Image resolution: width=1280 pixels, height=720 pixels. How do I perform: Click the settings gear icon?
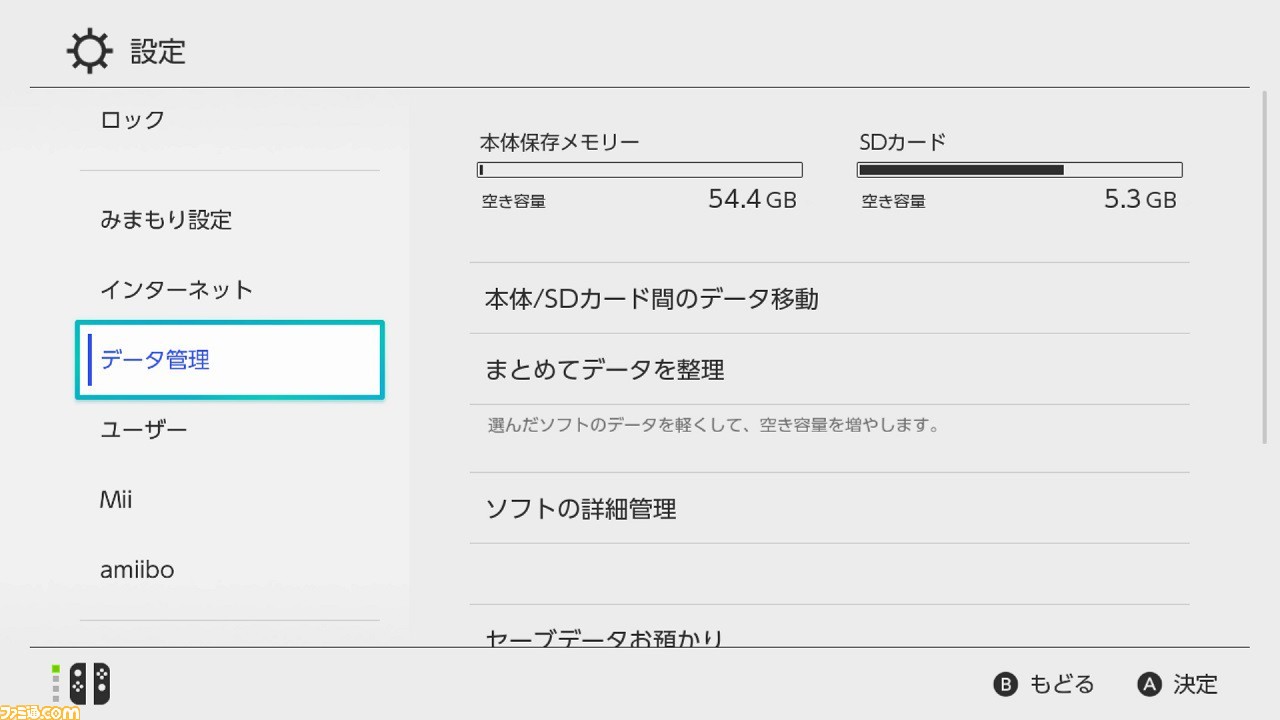[x=89, y=52]
